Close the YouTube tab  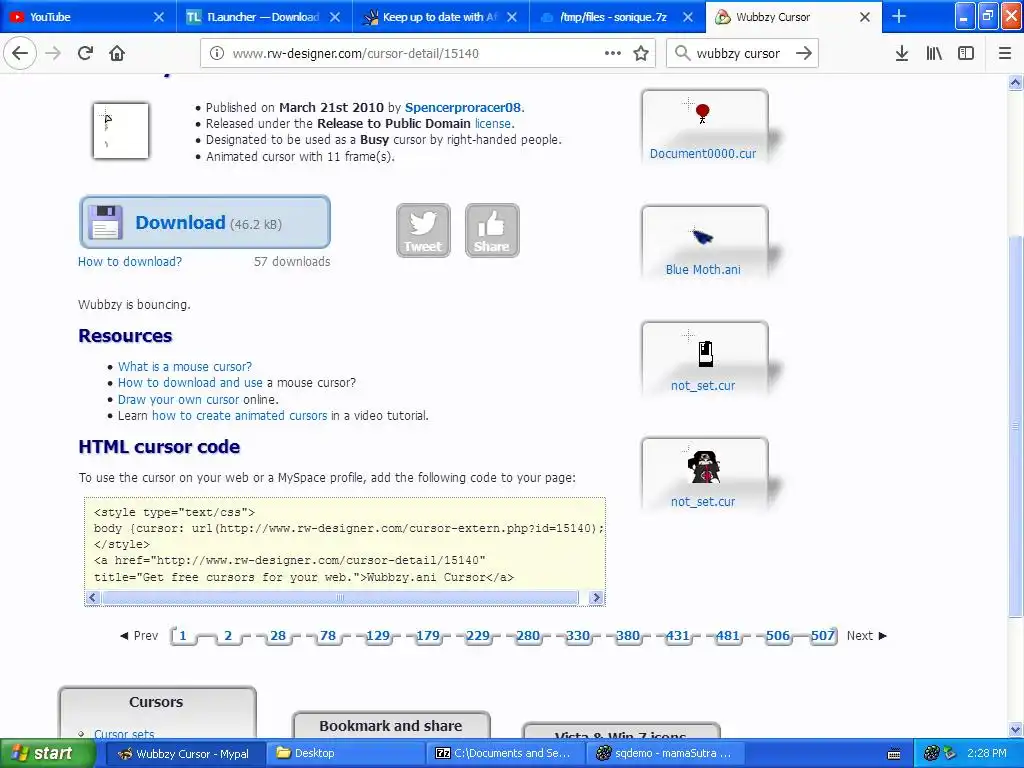click(159, 17)
